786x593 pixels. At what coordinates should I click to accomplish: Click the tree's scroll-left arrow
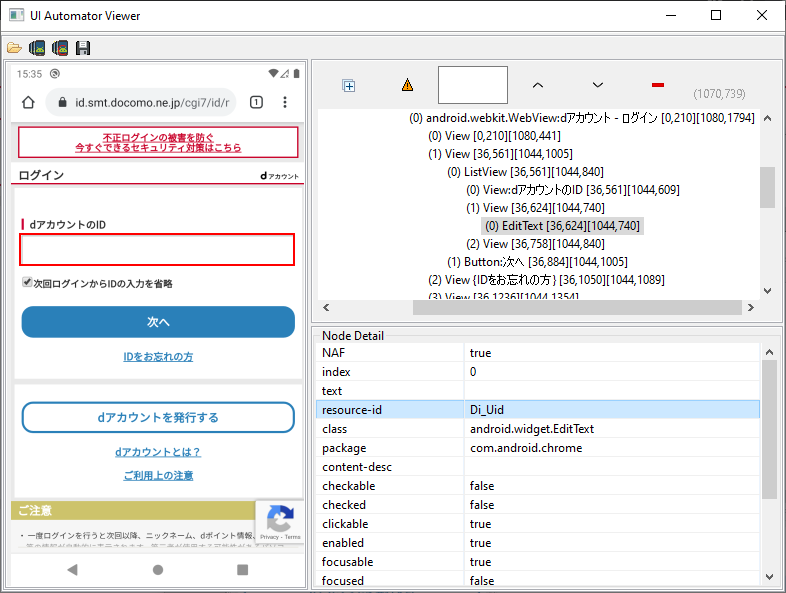(326, 307)
